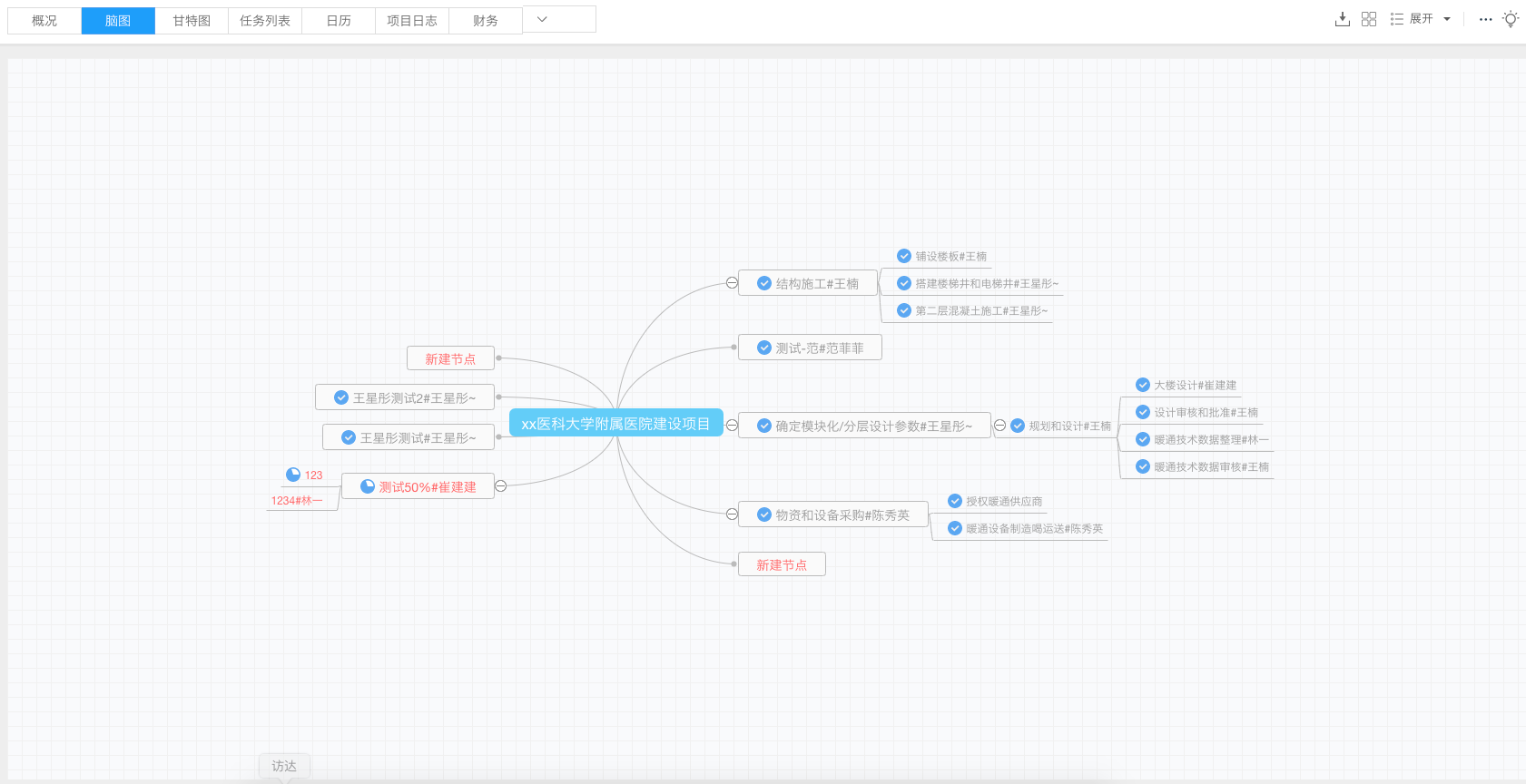This screenshot has height=784, width=1526.
Task: Click check icon on 搭建楼梯井和电梯井 node
Action: click(904, 283)
